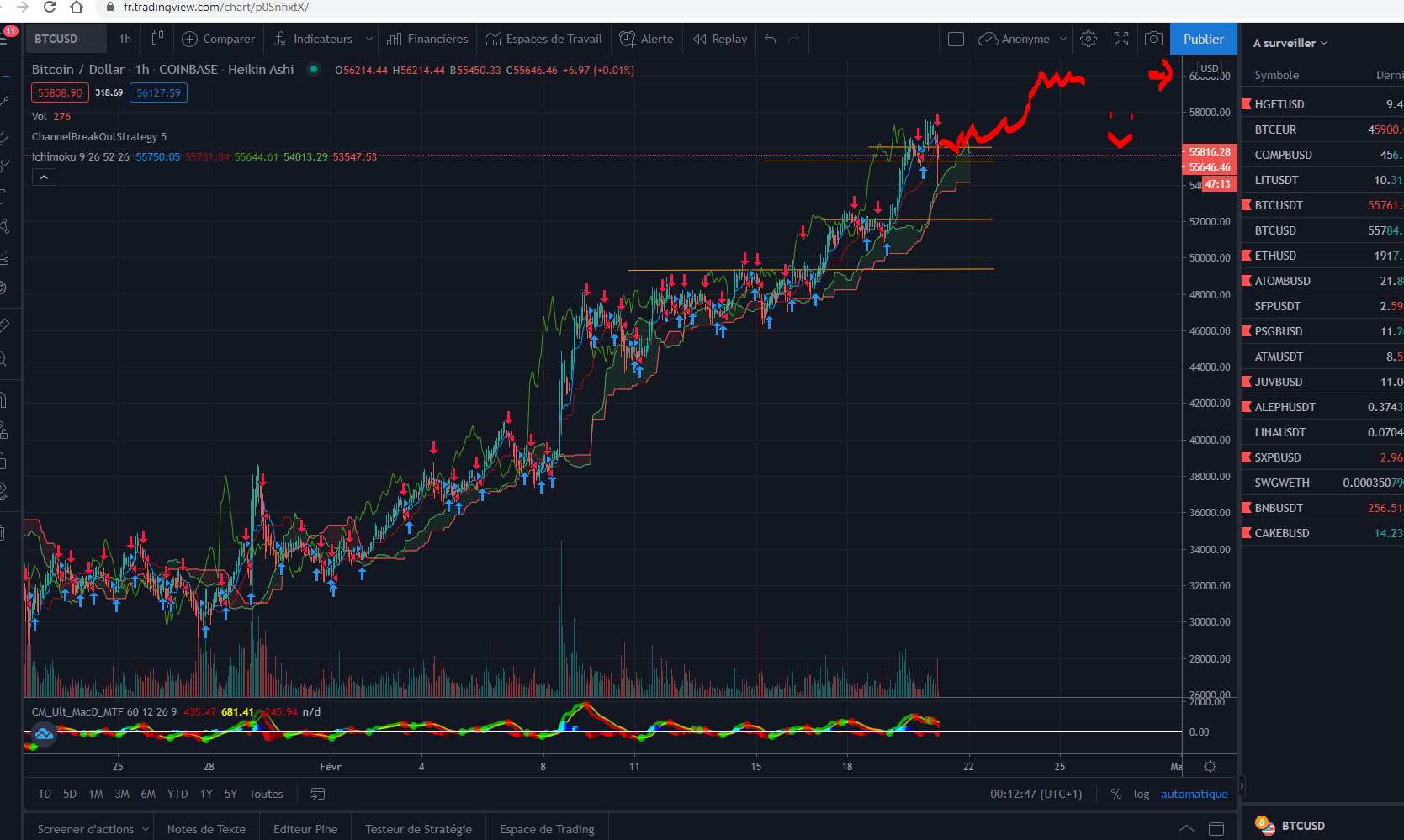Maximize the bottom panel
1404x840 pixels.
pyautogui.click(x=1216, y=829)
